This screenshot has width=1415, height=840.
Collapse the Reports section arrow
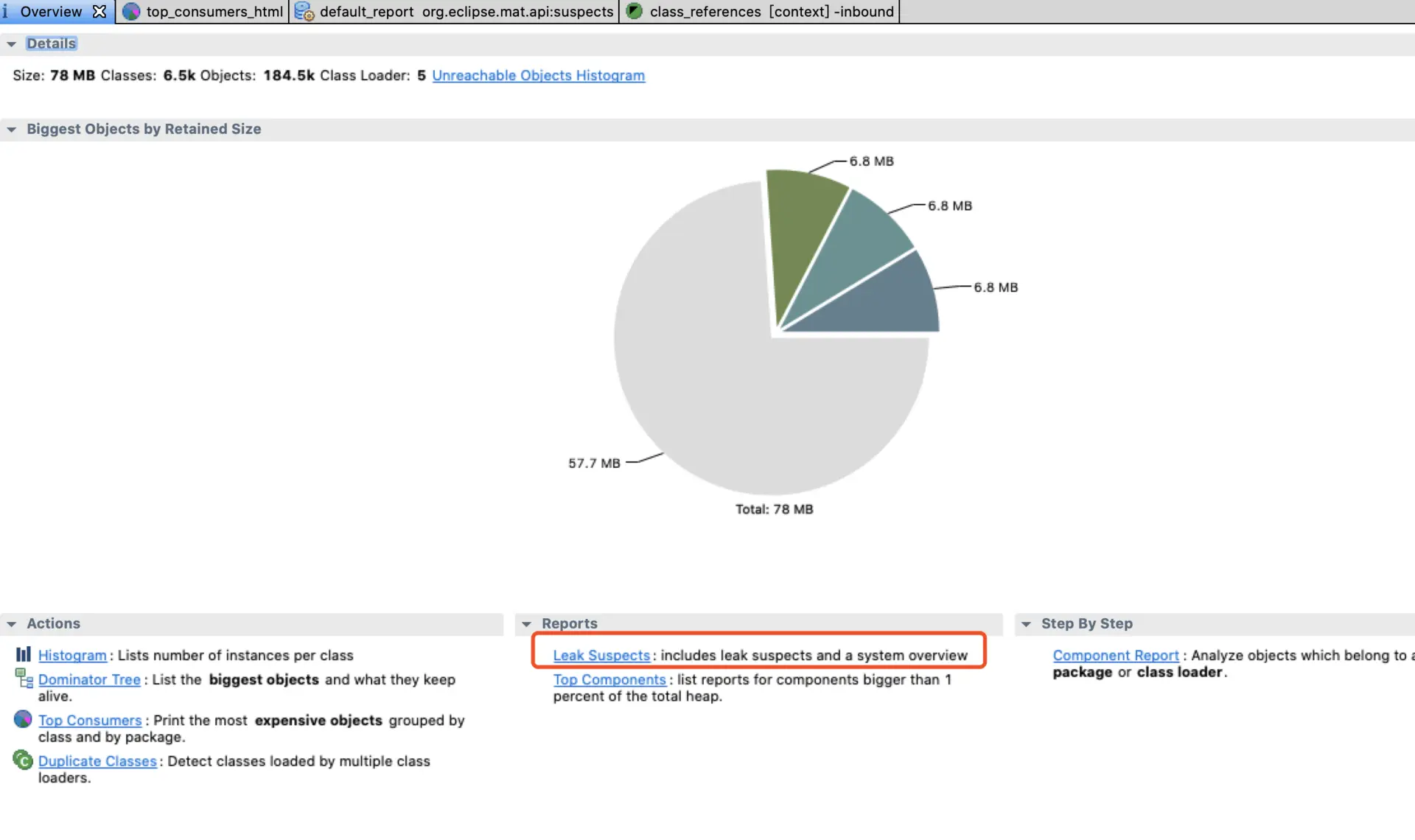(526, 624)
